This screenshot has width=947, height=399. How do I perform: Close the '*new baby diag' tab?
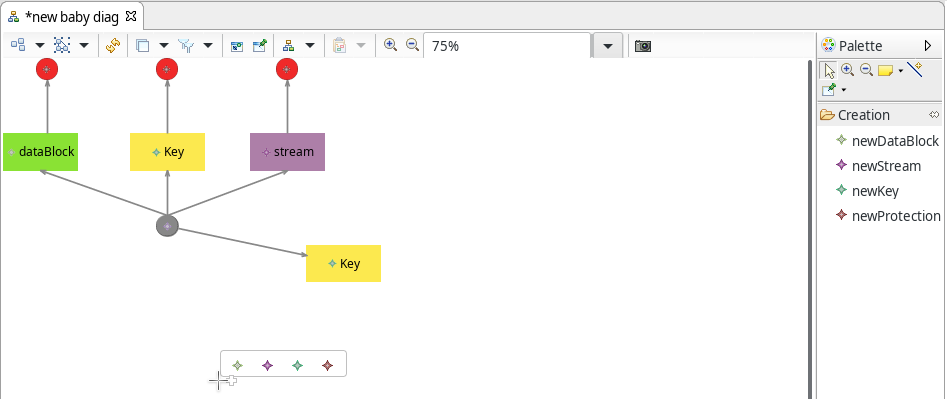(130, 16)
